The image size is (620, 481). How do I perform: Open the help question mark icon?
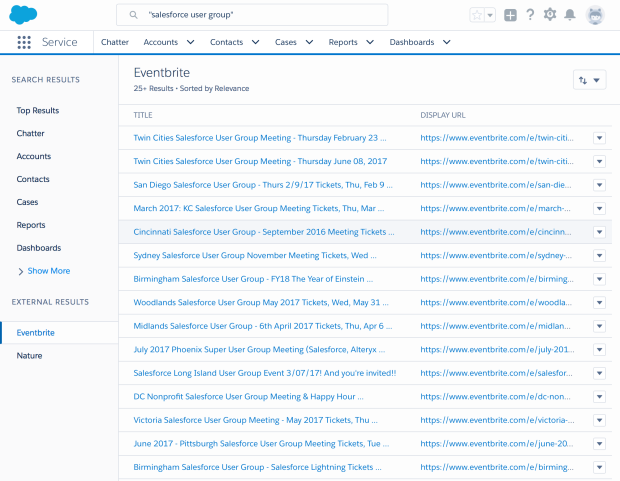pos(530,15)
